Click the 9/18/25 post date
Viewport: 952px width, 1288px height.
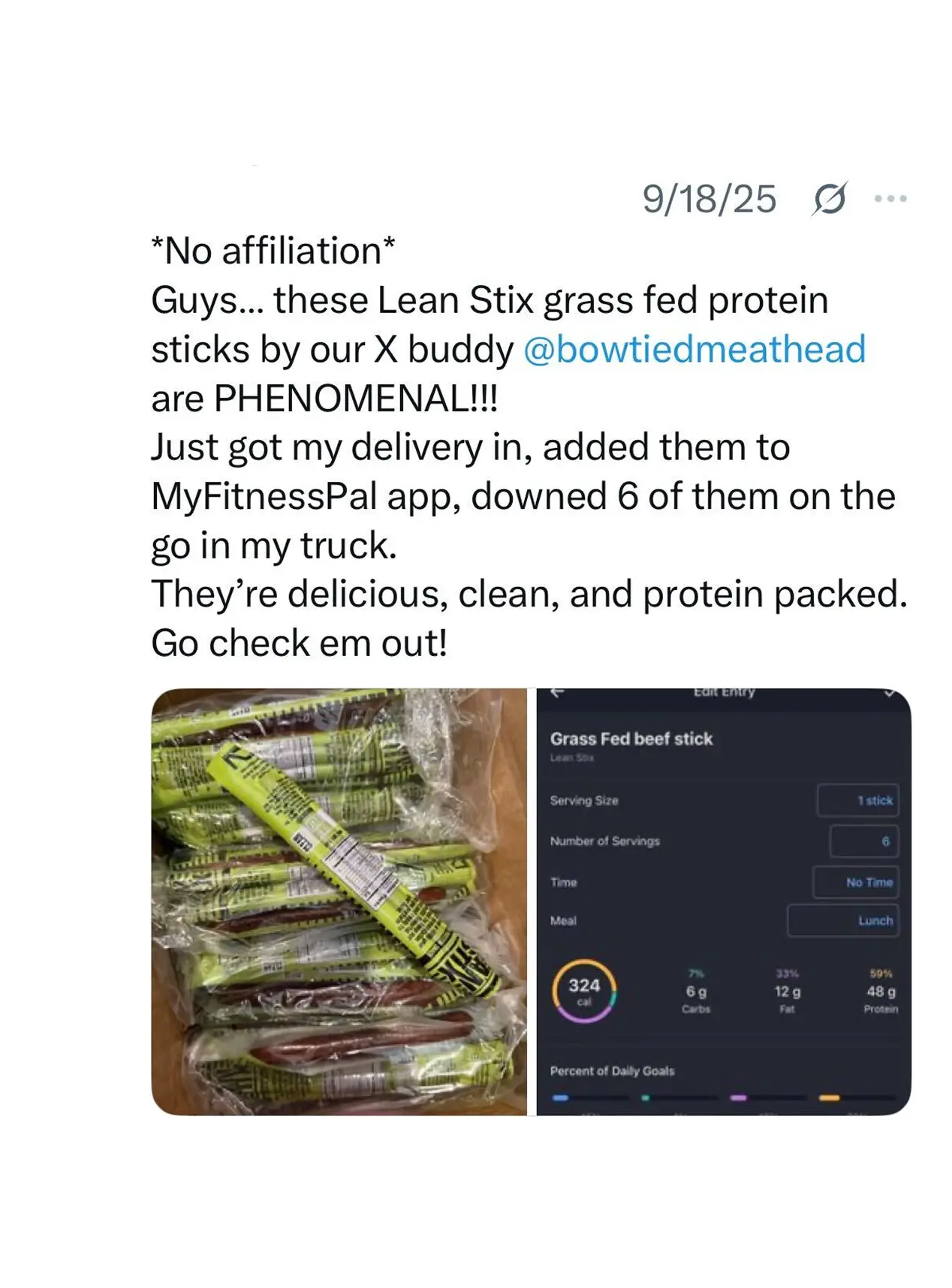(709, 199)
